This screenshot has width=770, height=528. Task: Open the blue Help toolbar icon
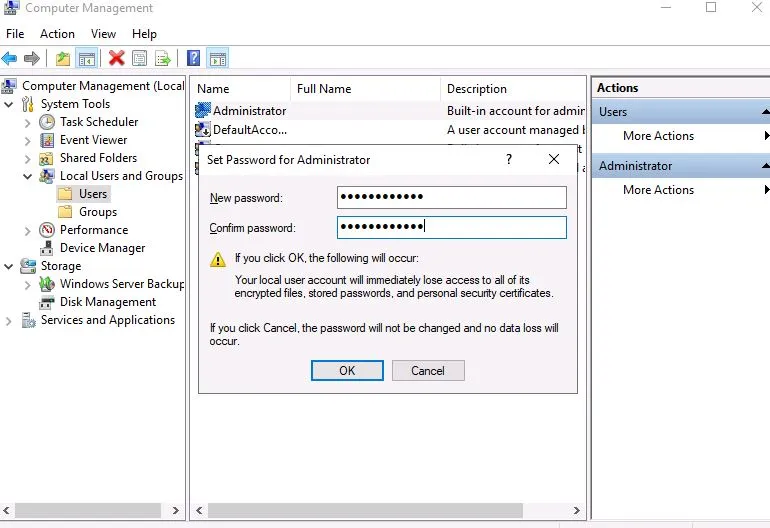(x=193, y=58)
